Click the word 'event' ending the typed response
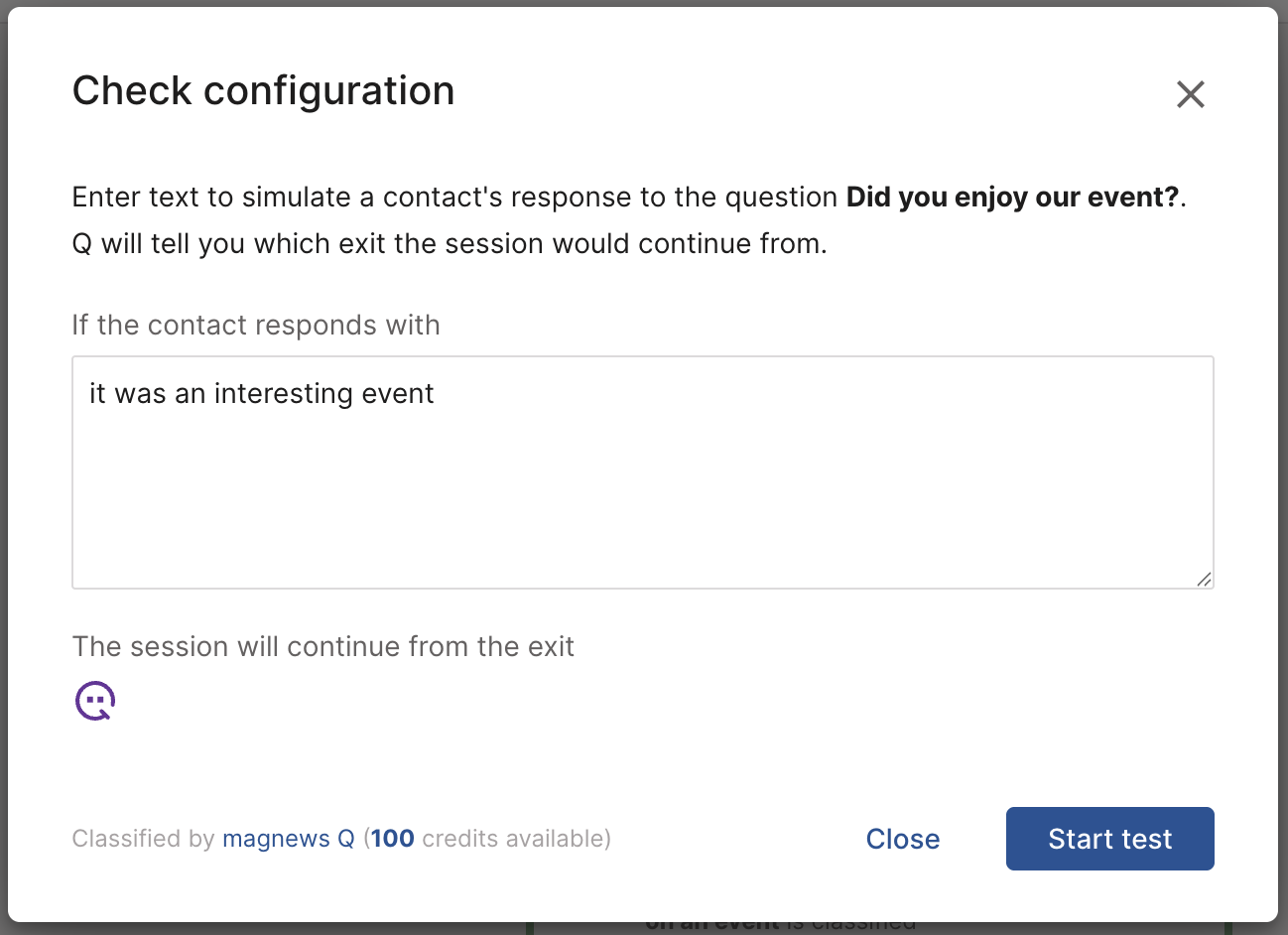 [398, 394]
